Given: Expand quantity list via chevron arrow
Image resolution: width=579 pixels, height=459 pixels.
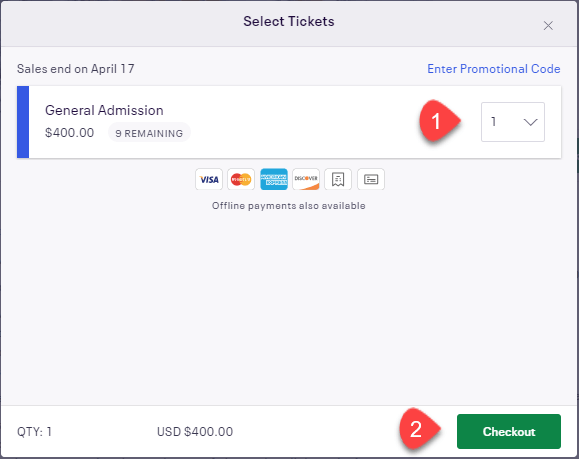Looking at the screenshot, I should point(531,122).
